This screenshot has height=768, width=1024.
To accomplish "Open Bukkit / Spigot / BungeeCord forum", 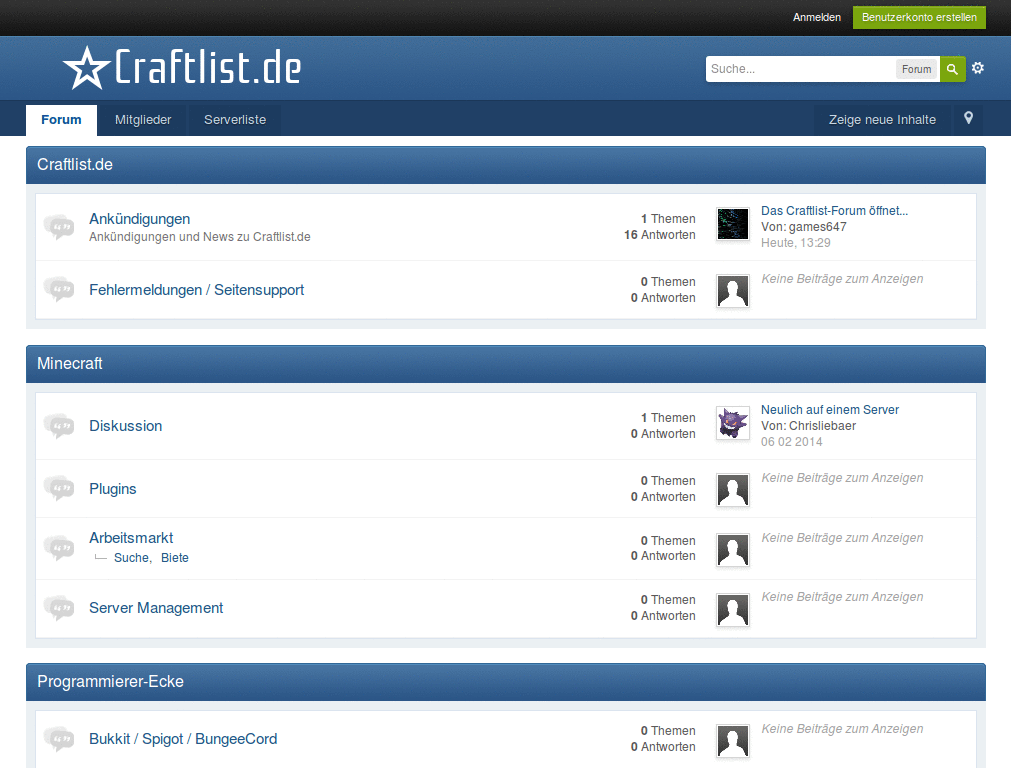I will tap(184, 739).
